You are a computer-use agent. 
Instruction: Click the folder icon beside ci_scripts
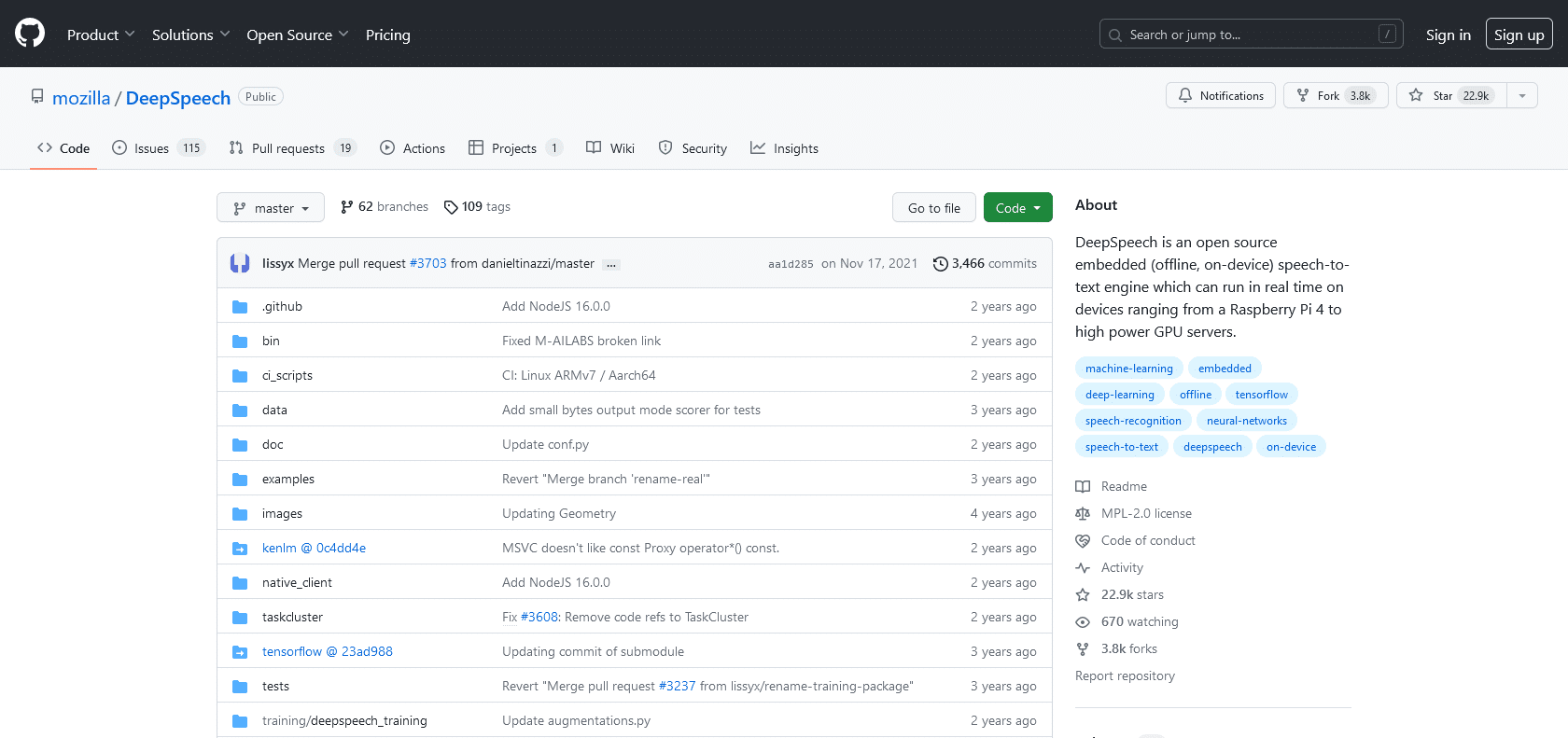coord(240,376)
